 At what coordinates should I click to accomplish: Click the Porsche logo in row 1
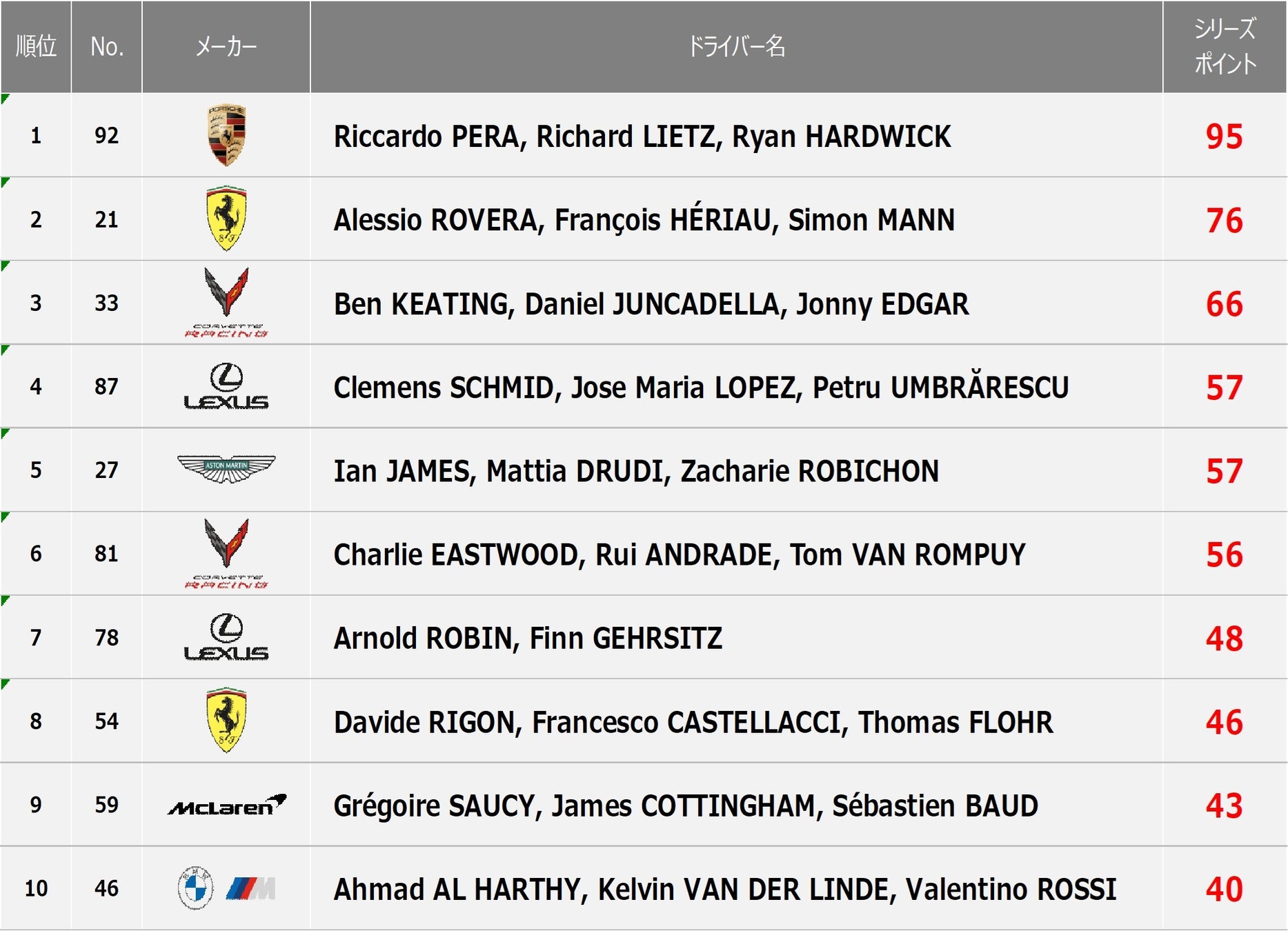click(x=226, y=135)
